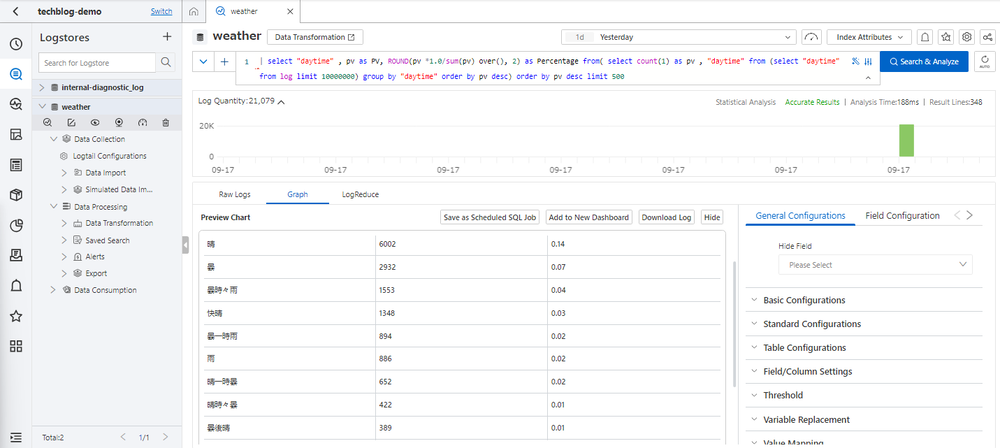Click the Hide chart button
Image resolution: width=1000 pixels, height=448 pixels.
coord(712,218)
